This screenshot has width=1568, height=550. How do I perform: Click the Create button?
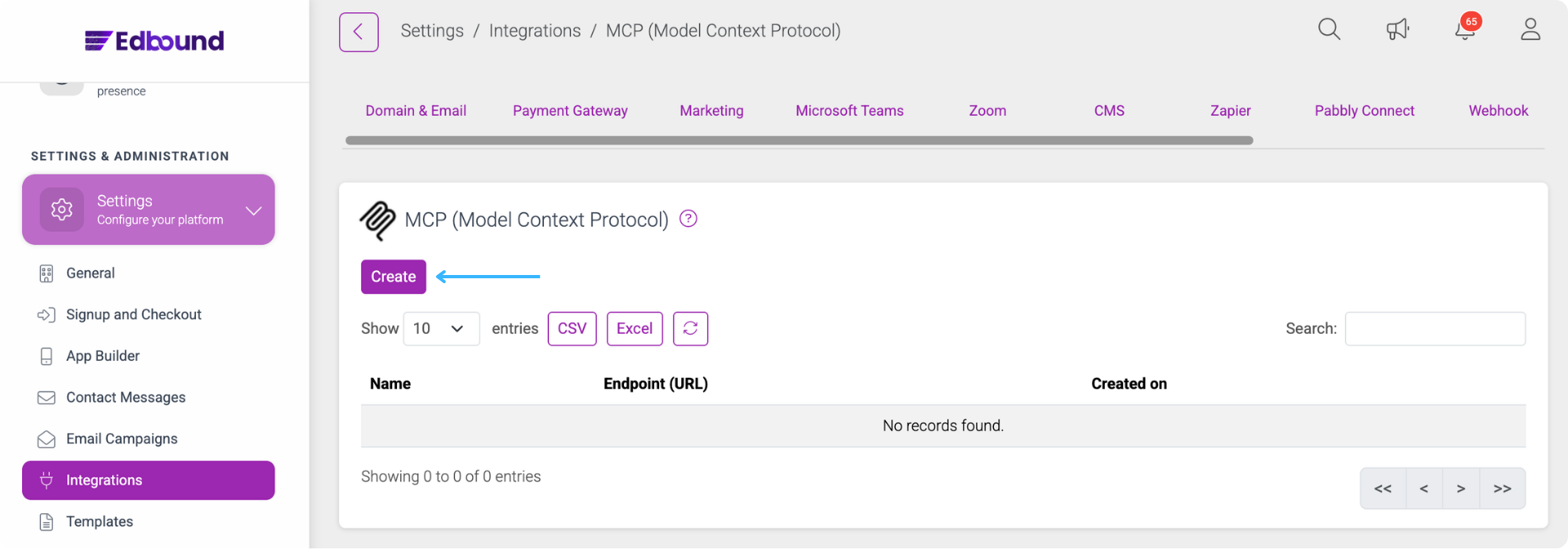point(393,277)
